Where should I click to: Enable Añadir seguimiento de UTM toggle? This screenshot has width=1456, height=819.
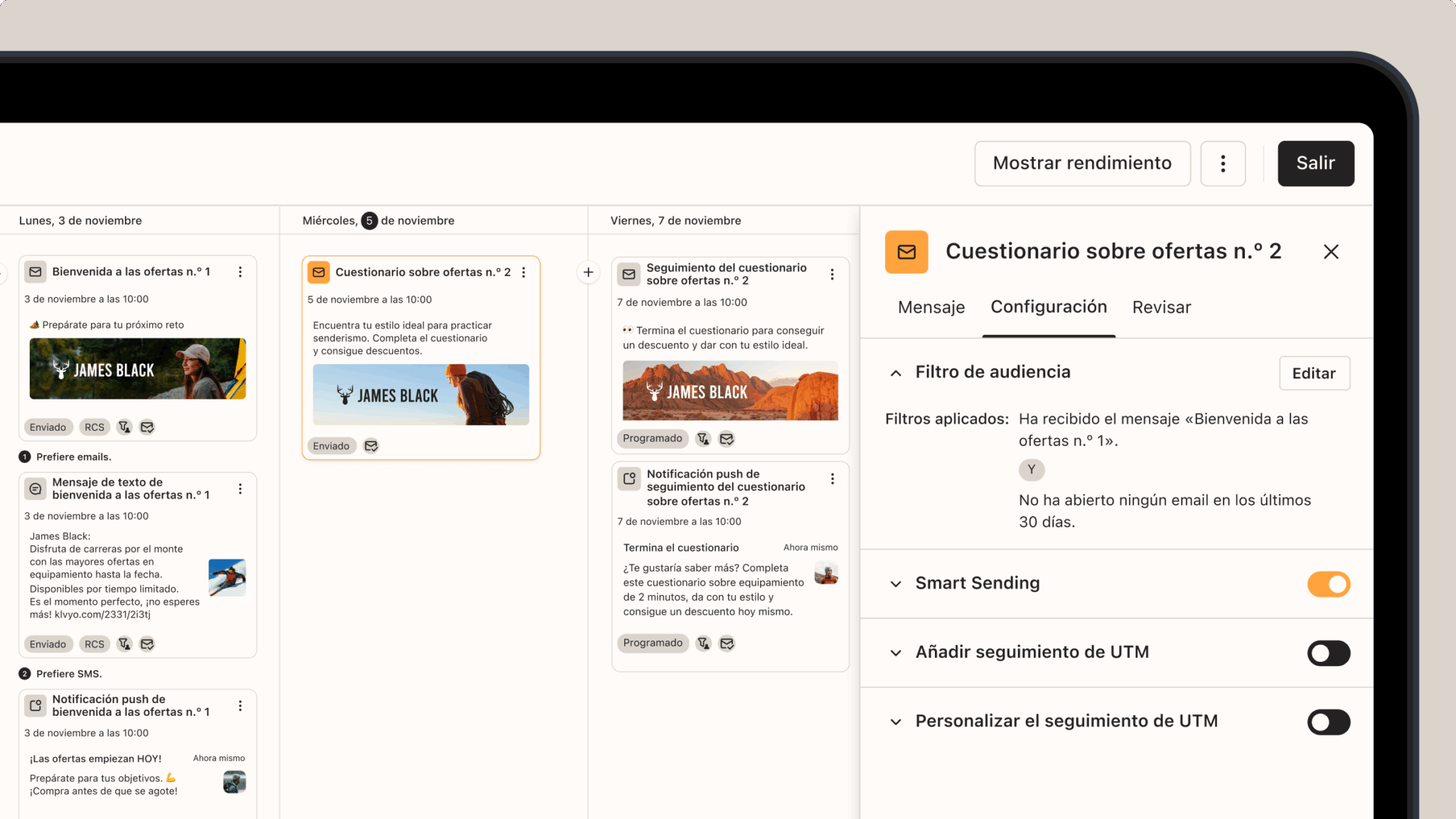coord(1328,653)
